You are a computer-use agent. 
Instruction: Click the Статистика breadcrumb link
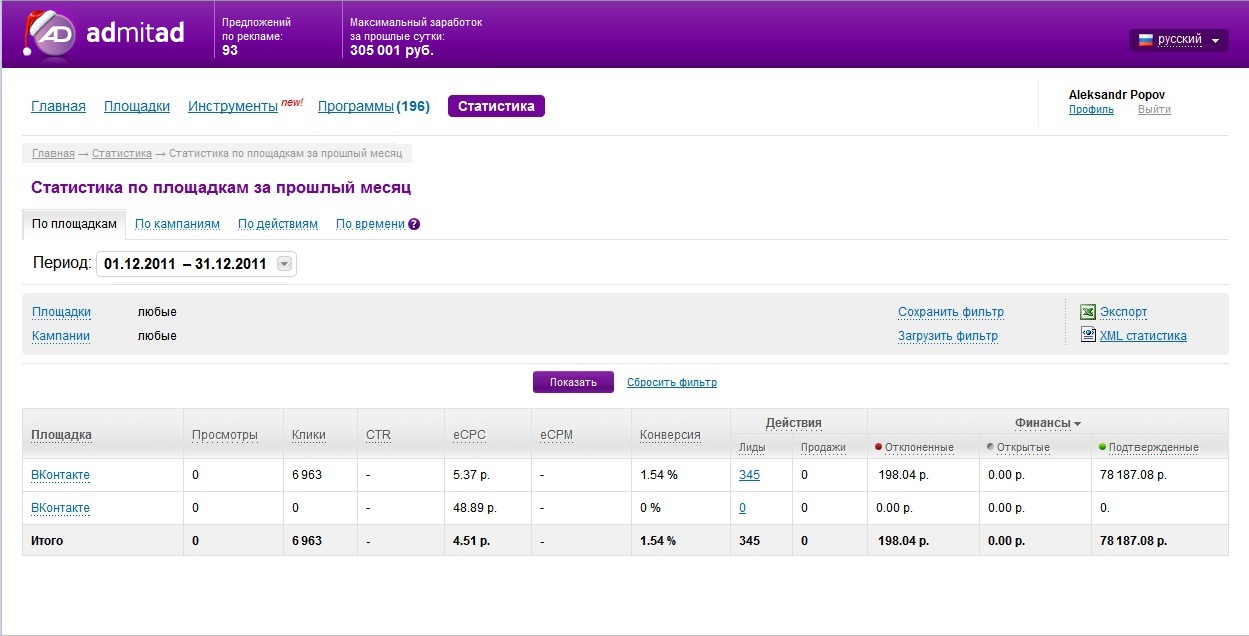point(122,154)
